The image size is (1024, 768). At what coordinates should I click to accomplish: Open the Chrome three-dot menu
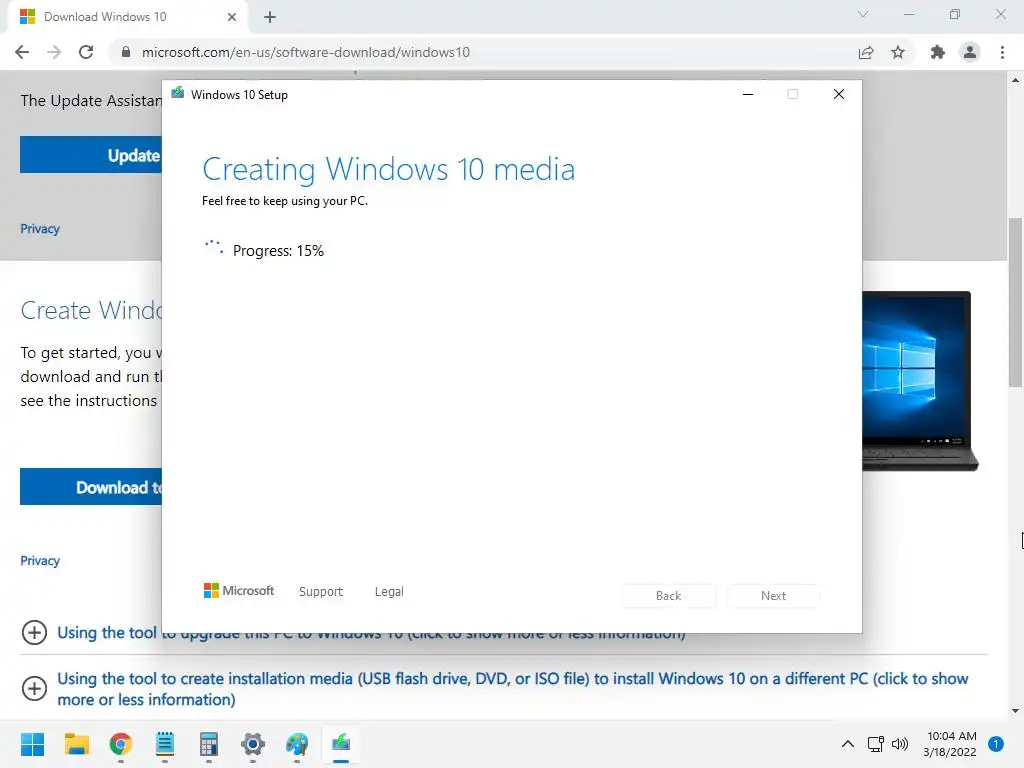pos(1002,52)
